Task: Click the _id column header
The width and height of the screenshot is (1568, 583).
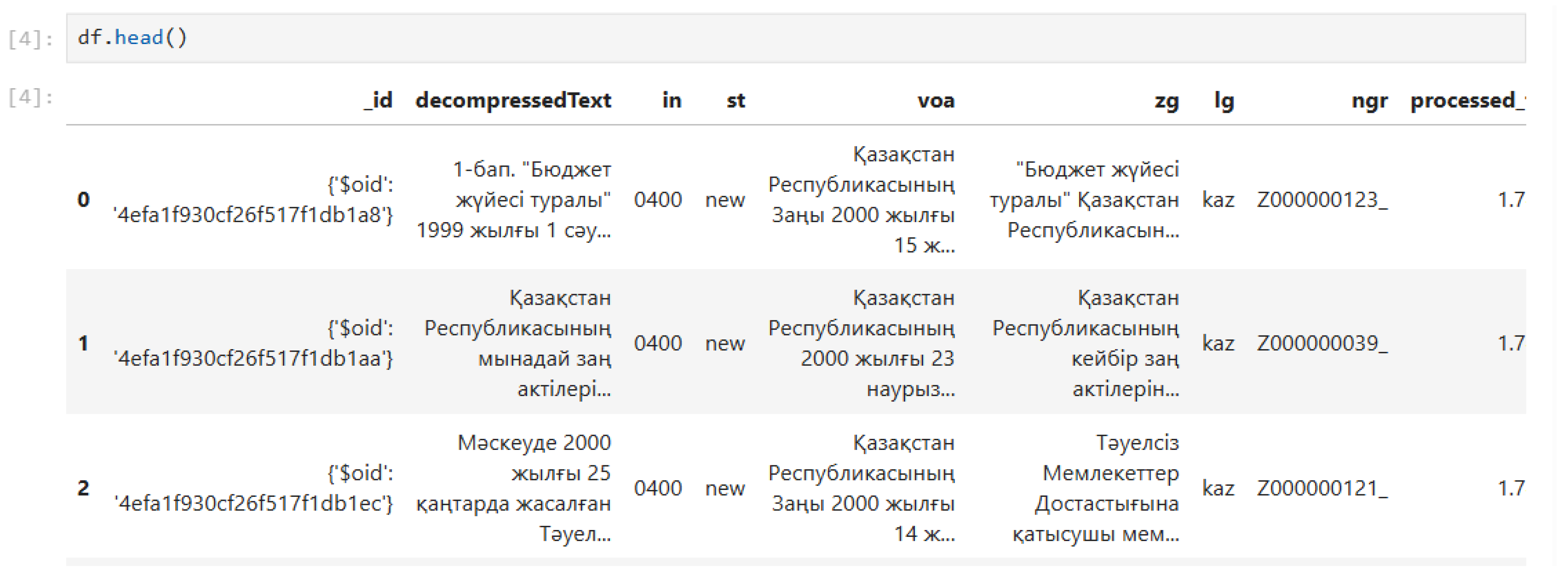Action: 378,100
